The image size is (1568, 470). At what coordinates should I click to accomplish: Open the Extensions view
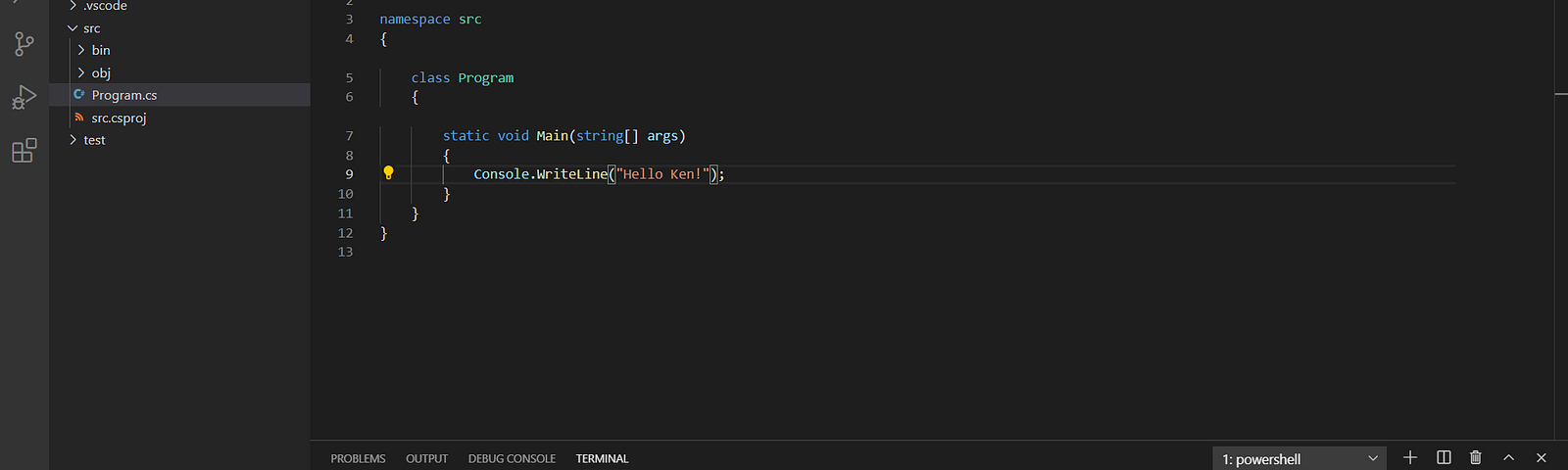coord(24,150)
